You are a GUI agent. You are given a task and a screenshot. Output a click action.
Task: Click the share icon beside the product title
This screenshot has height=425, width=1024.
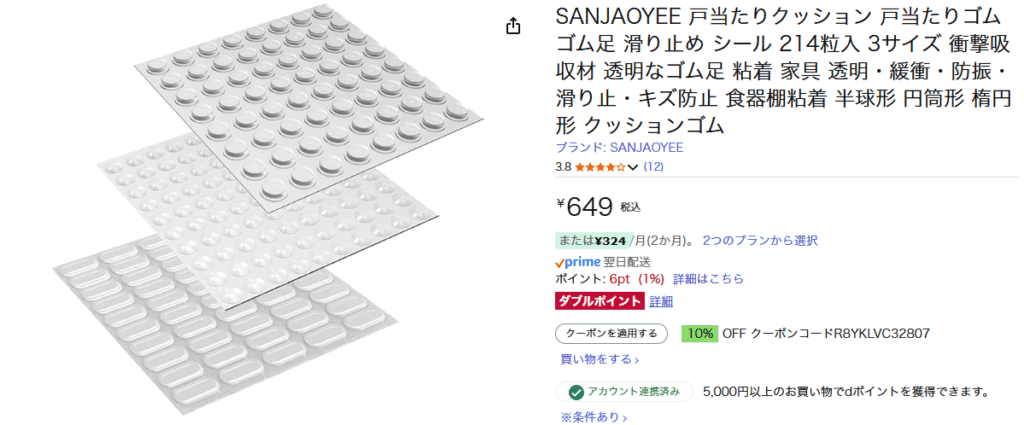[x=513, y=26]
